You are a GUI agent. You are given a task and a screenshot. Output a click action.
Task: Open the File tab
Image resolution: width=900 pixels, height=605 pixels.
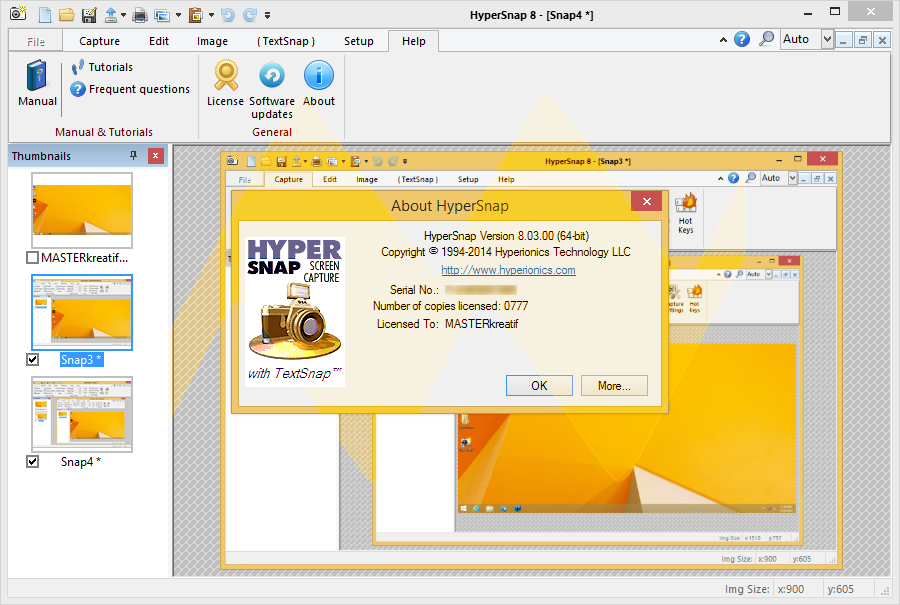click(36, 41)
